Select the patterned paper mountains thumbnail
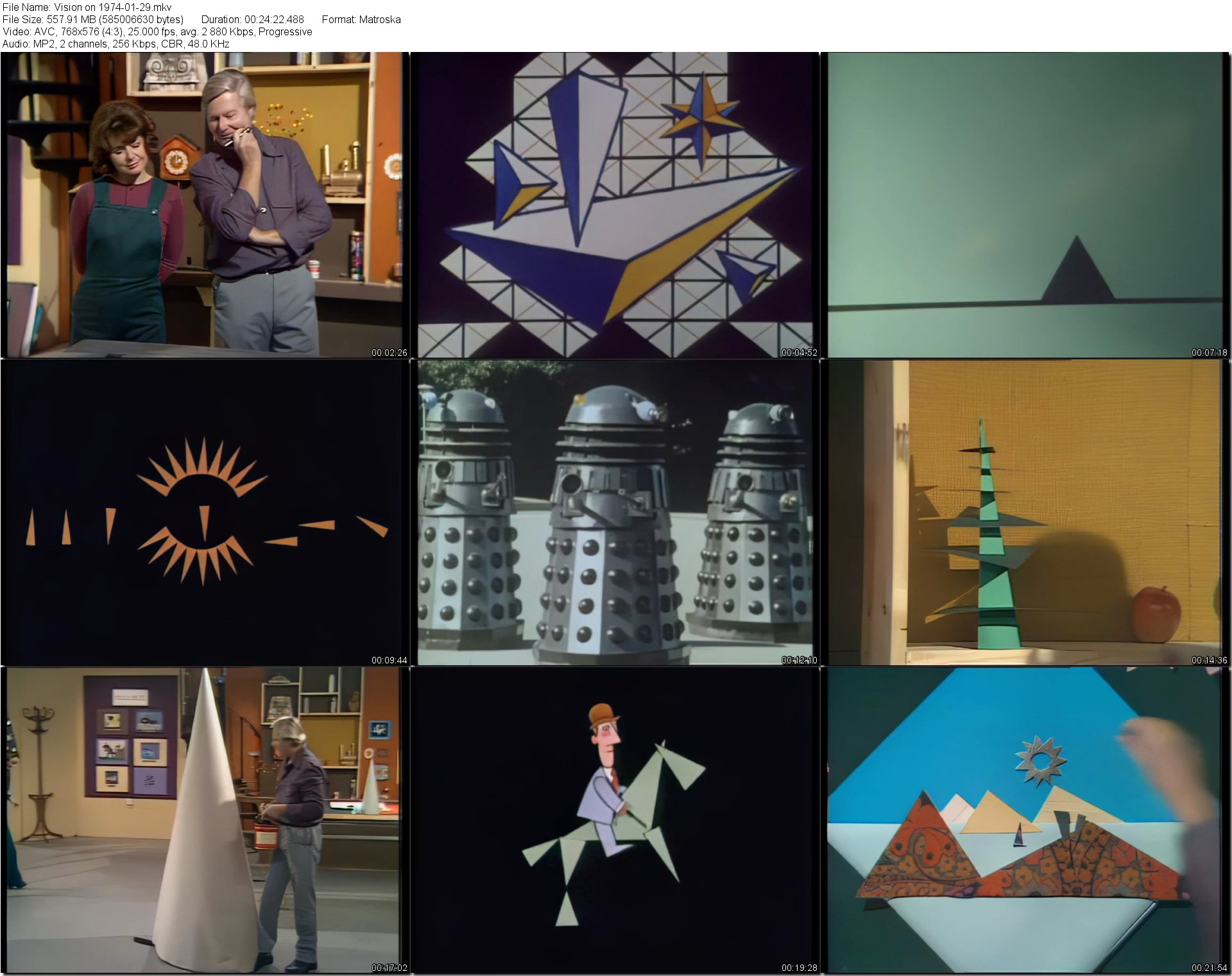This screenshot has height=976, width=1232. click(1025, 820)
